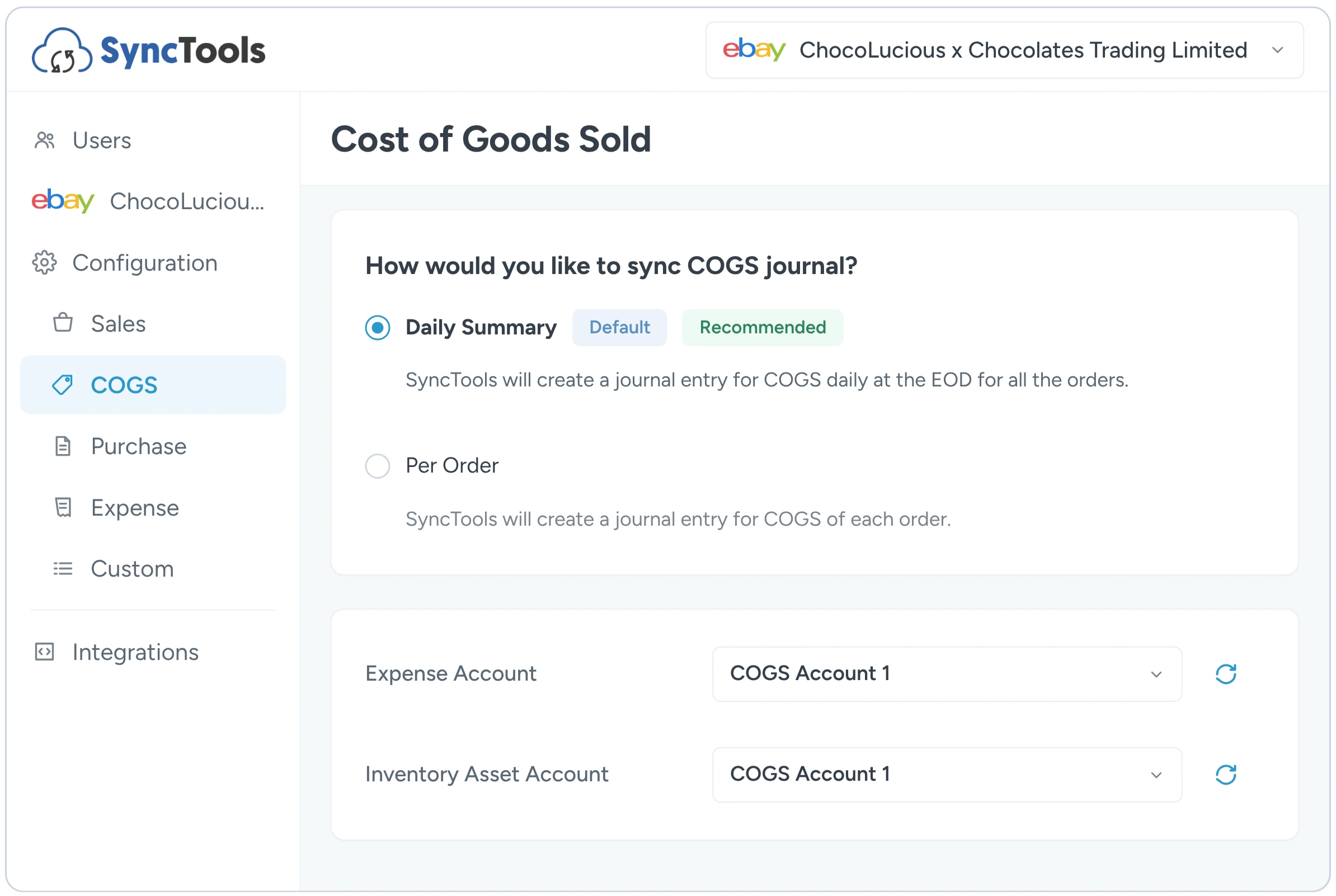Open the Custom configuration page
The width and height of the screenshot is (1336, 896).
click(x=153, y=569)
